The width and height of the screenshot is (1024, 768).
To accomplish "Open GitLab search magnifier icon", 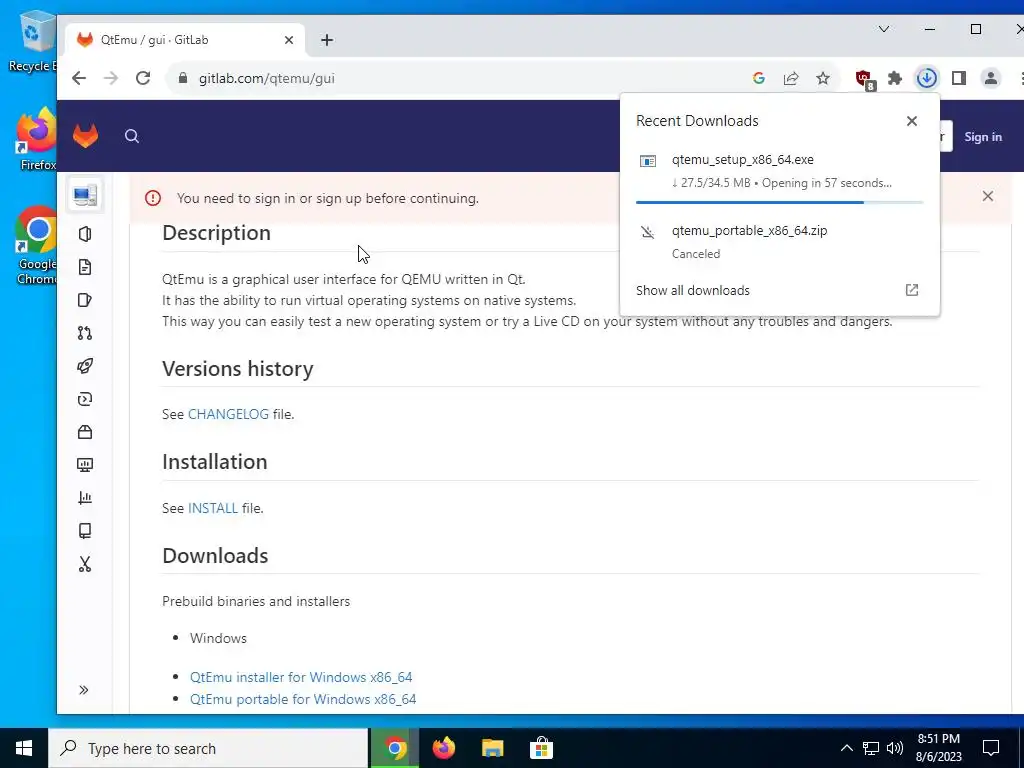I will [132, 136].
